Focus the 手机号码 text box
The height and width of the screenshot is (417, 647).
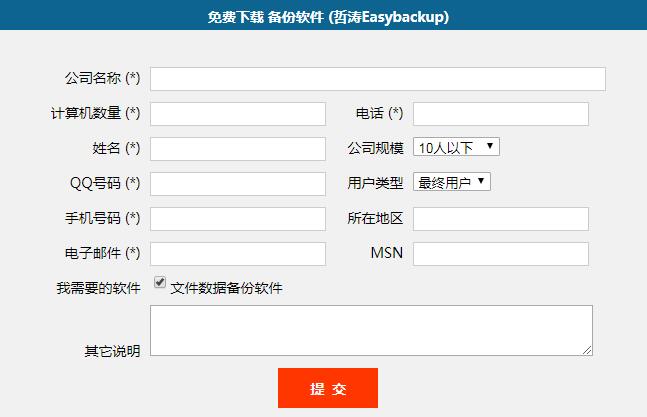(238, 219)
